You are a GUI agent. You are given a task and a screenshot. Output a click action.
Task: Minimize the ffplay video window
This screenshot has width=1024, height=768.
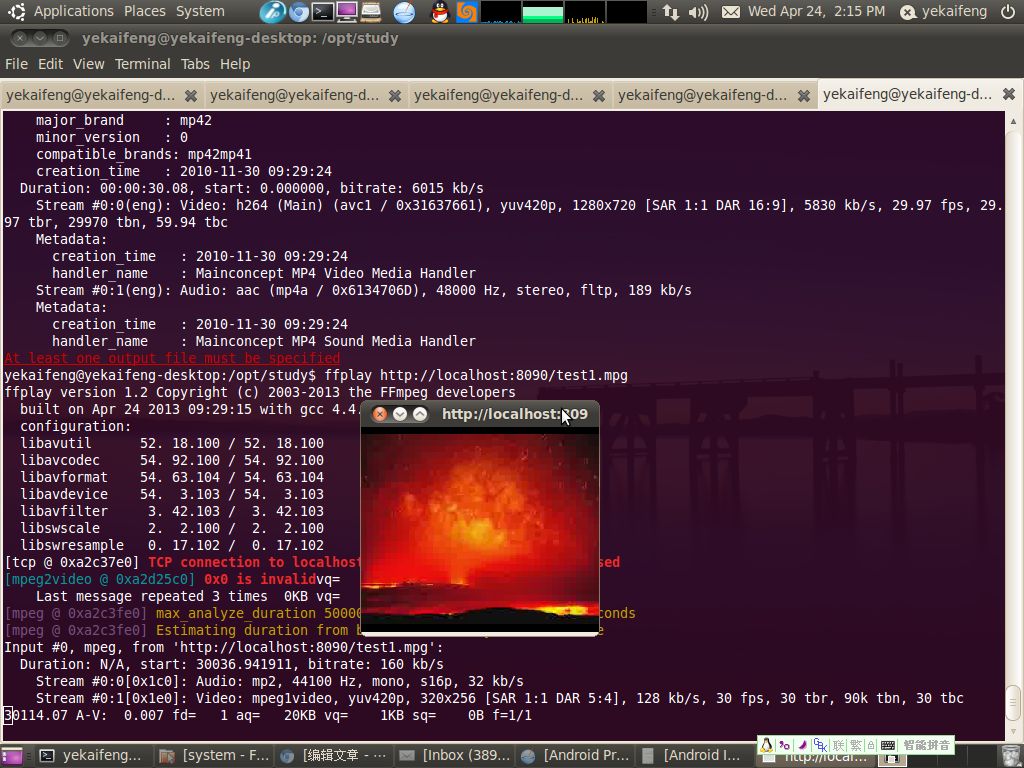click(x=400, y=414)
